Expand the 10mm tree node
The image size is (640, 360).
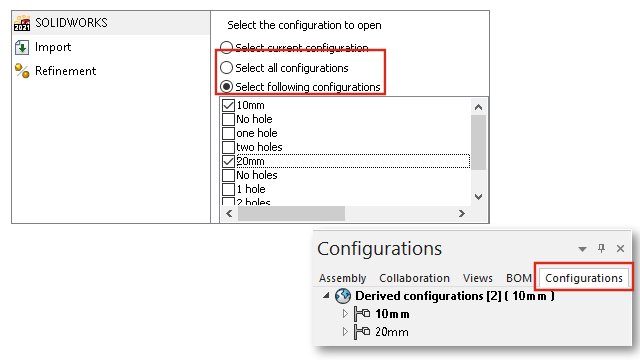345,313
